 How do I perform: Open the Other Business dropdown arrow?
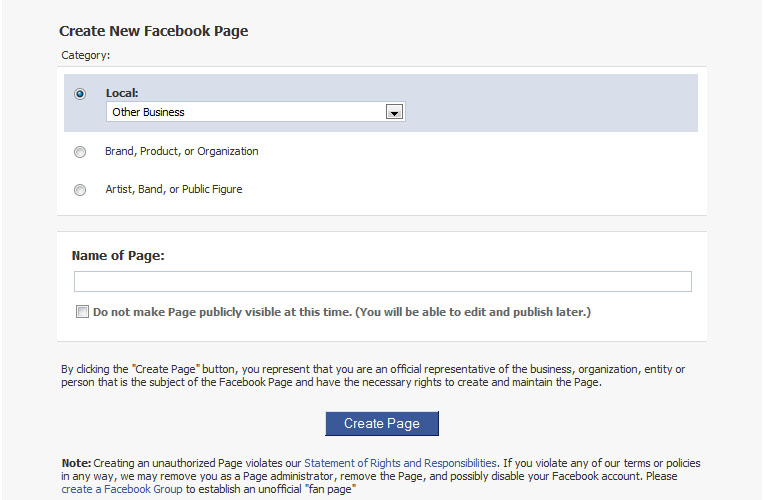(x=394, y=112)
